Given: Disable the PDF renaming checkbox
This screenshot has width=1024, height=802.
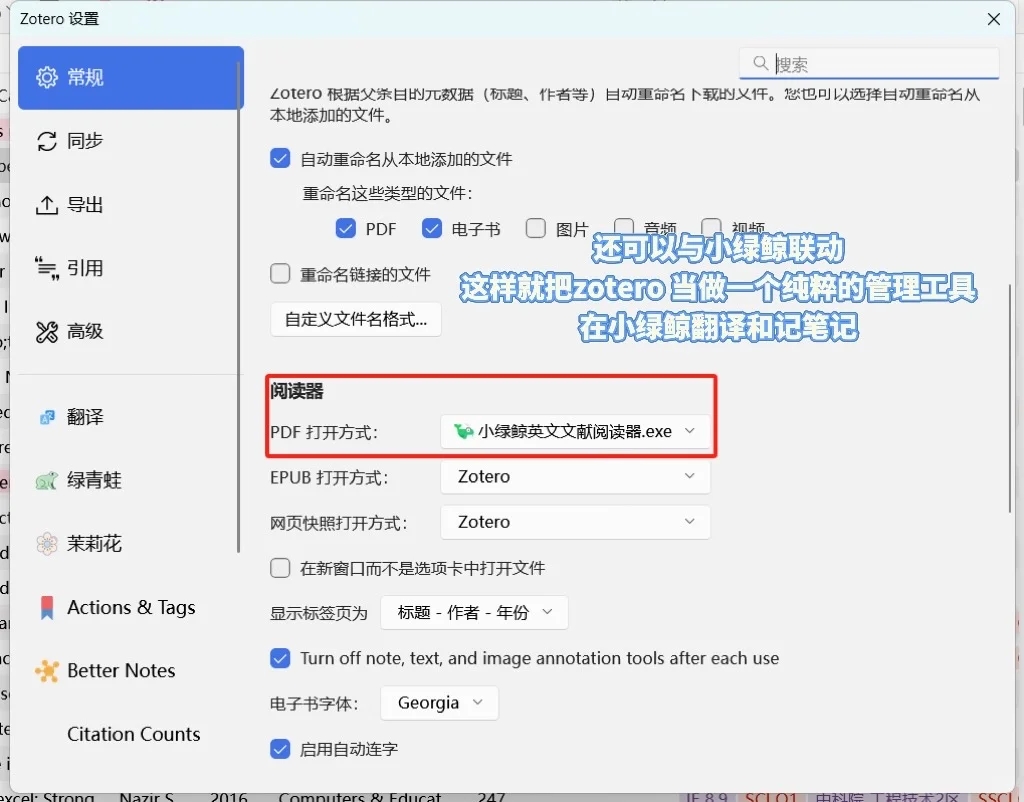Looking at the screenshot, I should [347, 228].
